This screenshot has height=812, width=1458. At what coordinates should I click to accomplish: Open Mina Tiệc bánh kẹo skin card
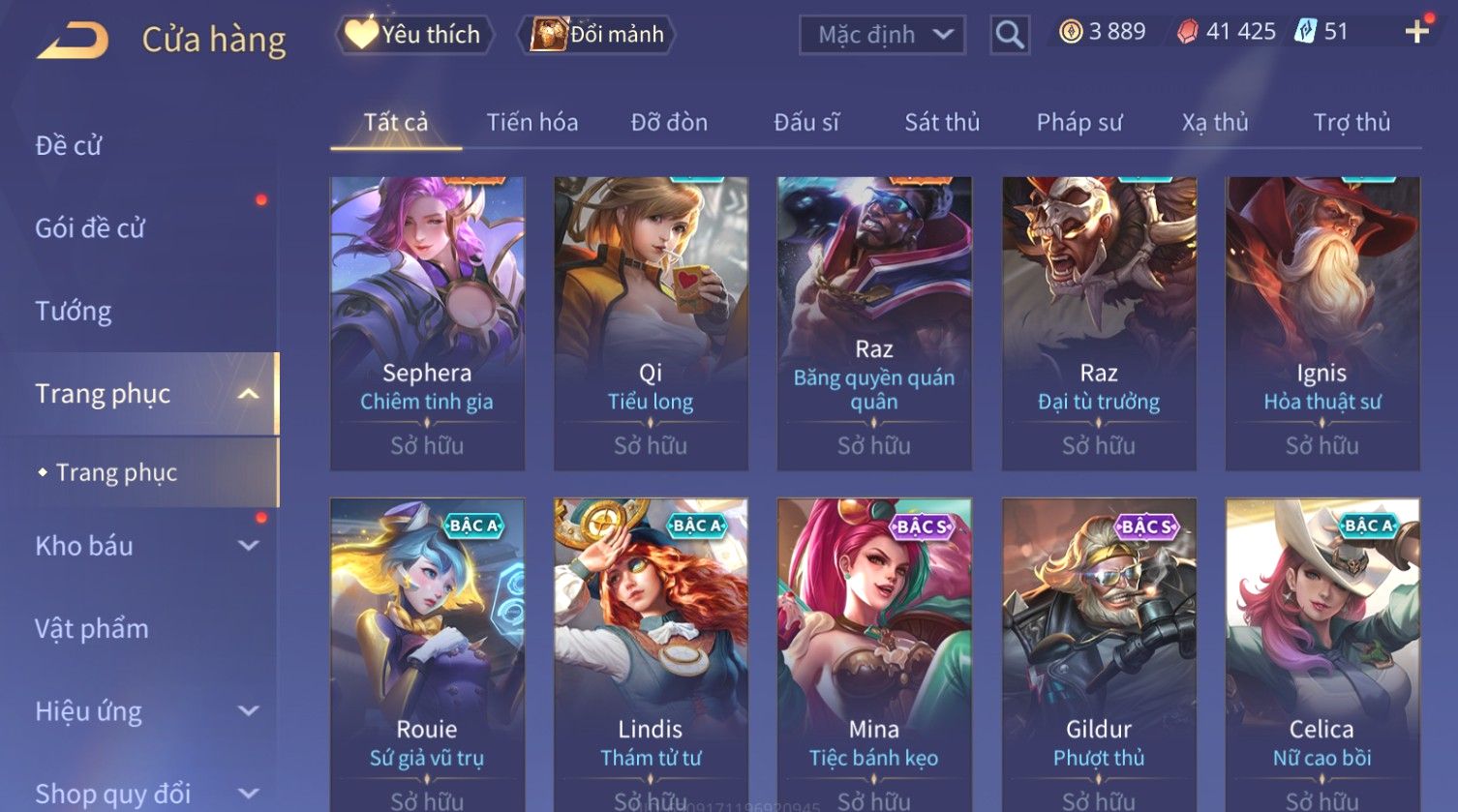tap(874, 655)
